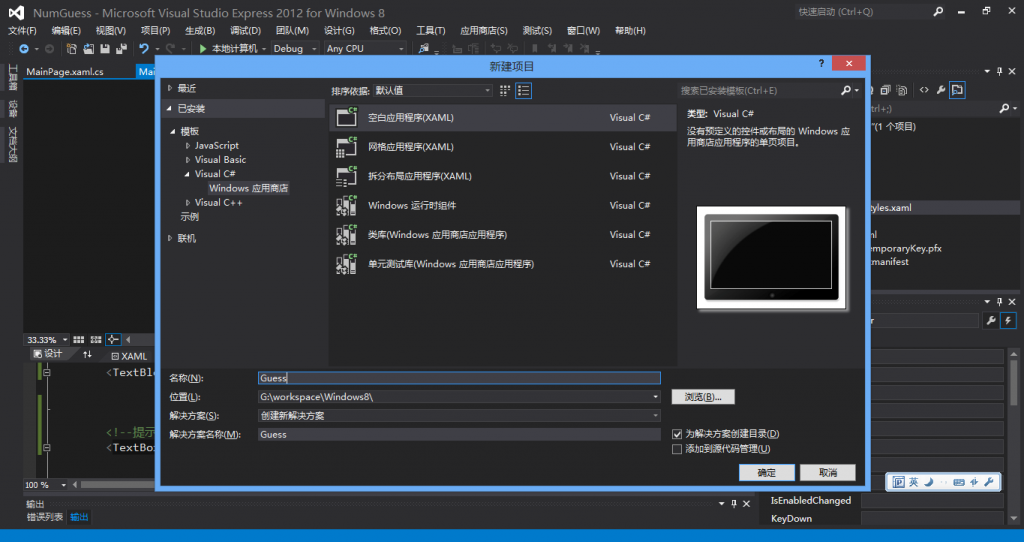
Task: Select the 单元测试库 template icon
Action: click(x=347, y=264)
